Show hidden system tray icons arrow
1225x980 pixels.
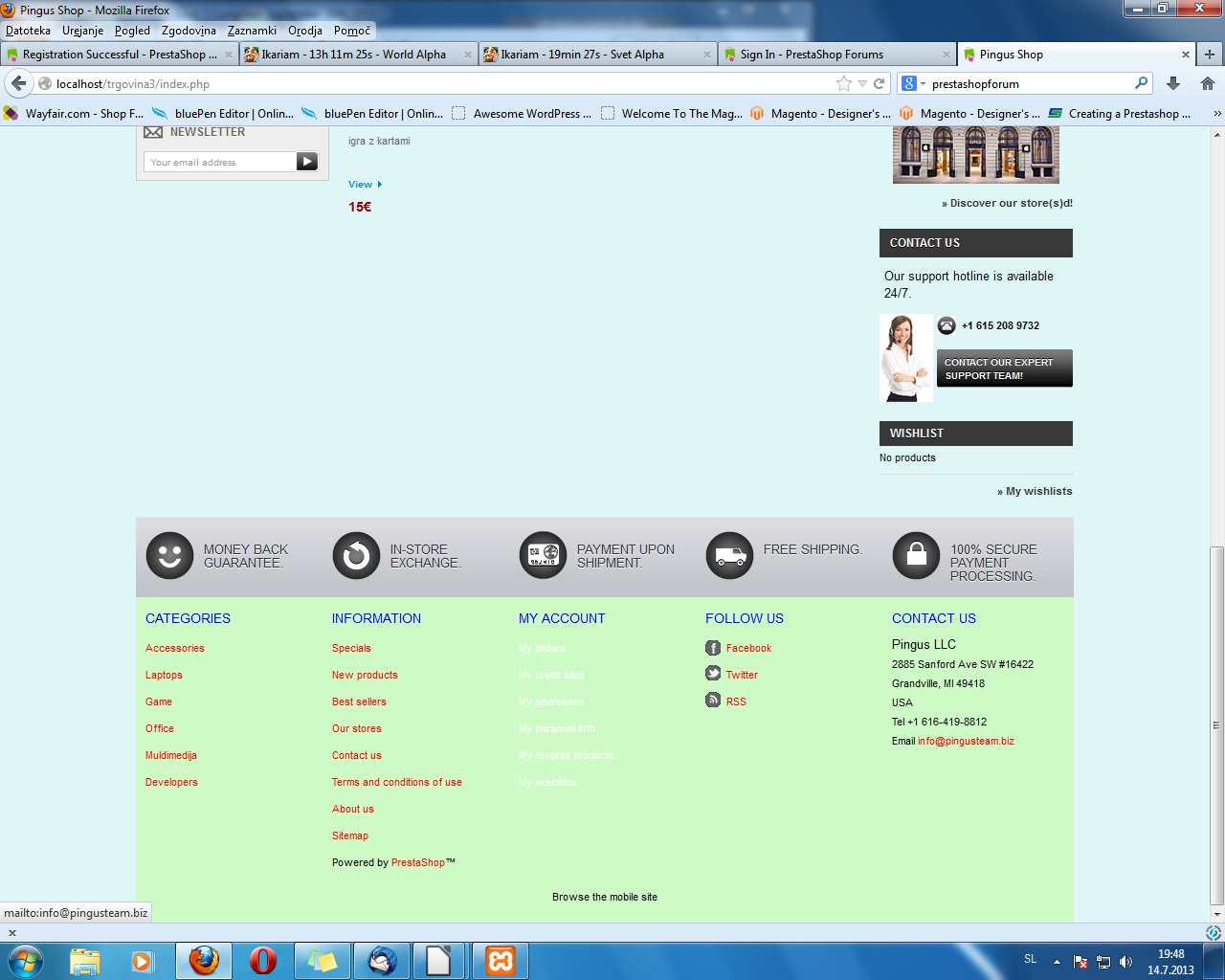[x=1057, y=962]
